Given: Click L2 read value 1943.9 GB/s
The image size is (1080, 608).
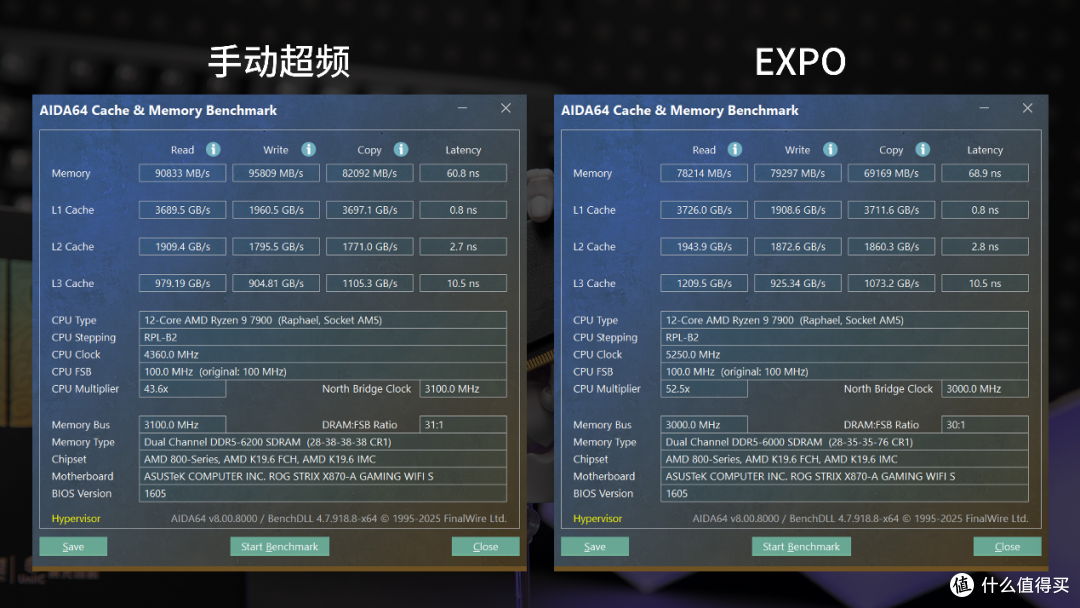Looking at the screenshot, I should [704, 246].
